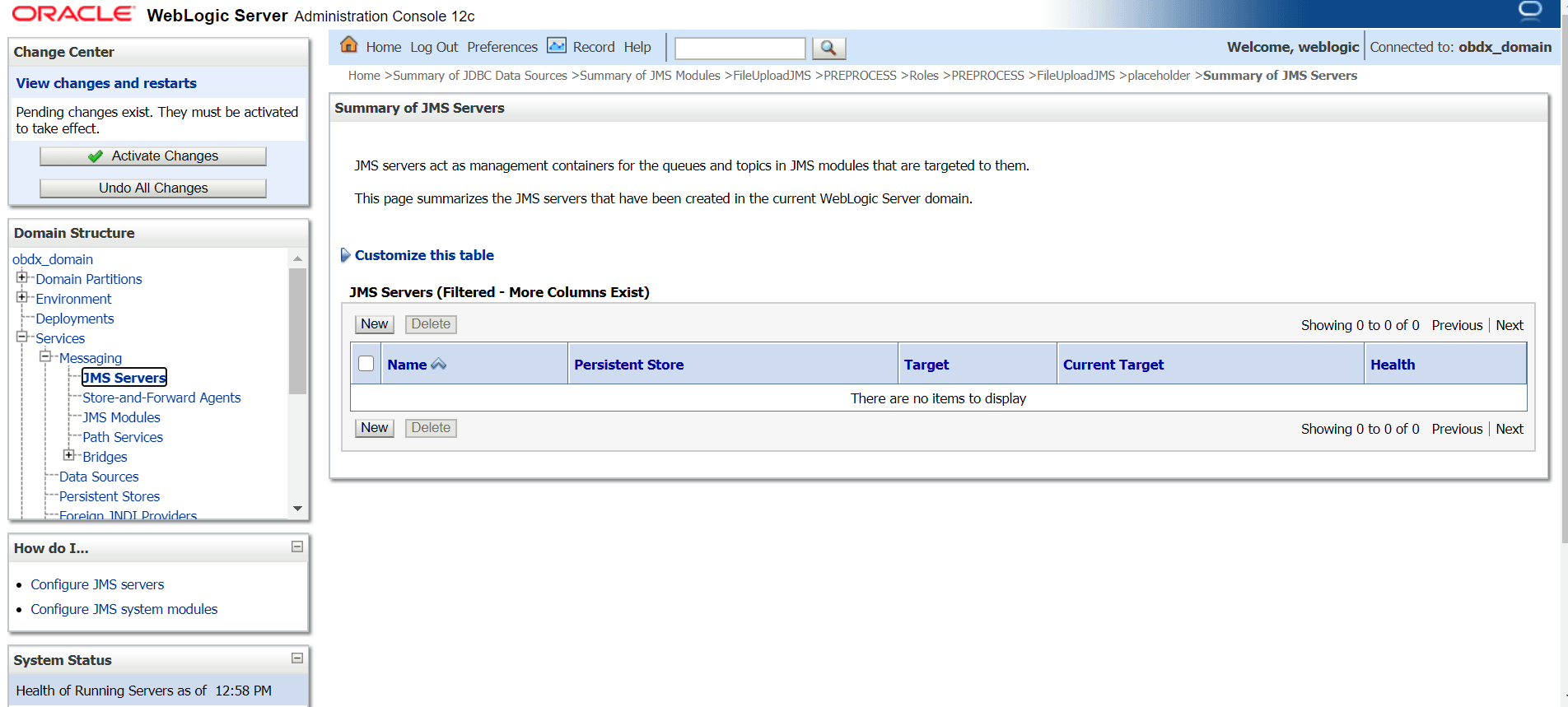Click top Next pagination link
This screenshot has height=707, width=1568.
1510,325
